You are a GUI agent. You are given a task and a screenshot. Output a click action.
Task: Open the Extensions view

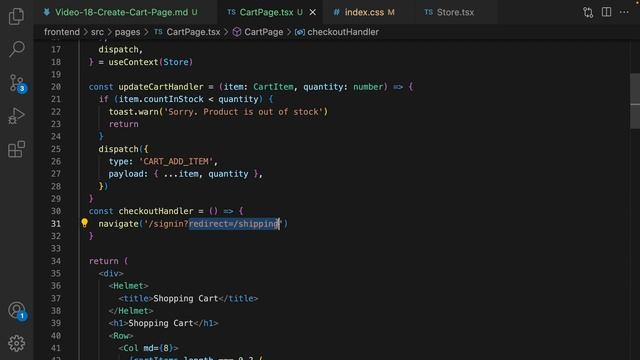click(x=16, y=149)
